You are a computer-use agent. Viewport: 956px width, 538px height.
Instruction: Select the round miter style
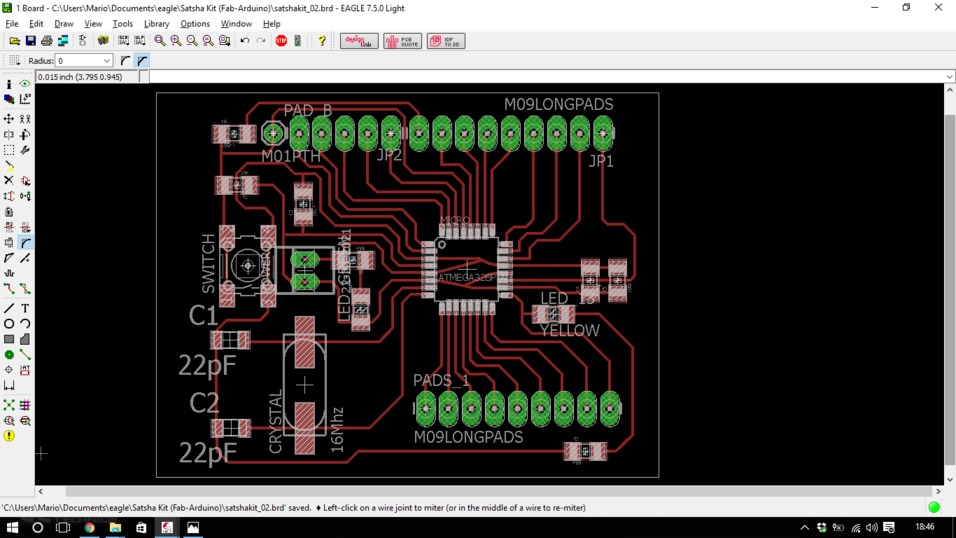pyautogui.click(x=126, y=60)
